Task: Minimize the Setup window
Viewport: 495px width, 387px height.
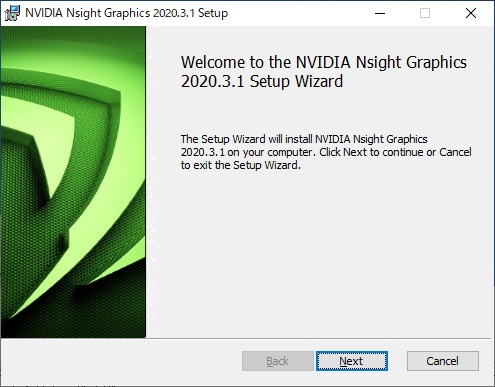Action: pyautogui.click(x=380, y=13)
